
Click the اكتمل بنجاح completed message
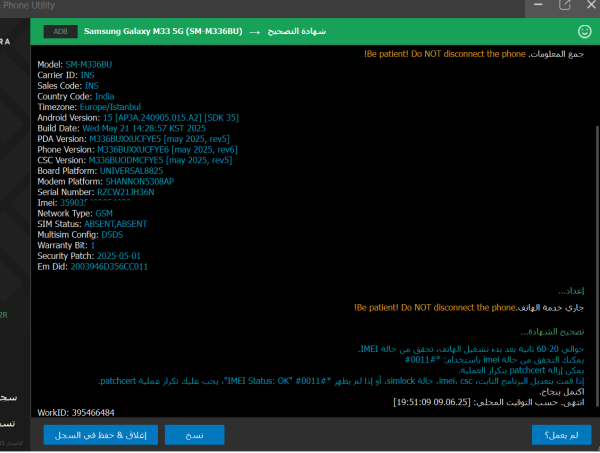coord(562,392)
